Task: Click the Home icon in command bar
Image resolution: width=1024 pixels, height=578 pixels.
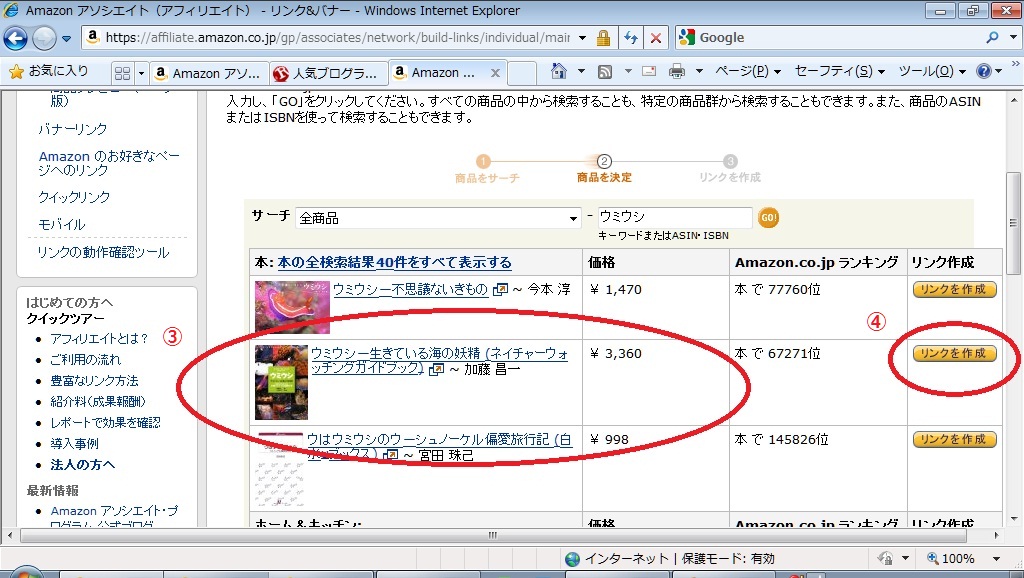Action: click(x=558, y=71)
